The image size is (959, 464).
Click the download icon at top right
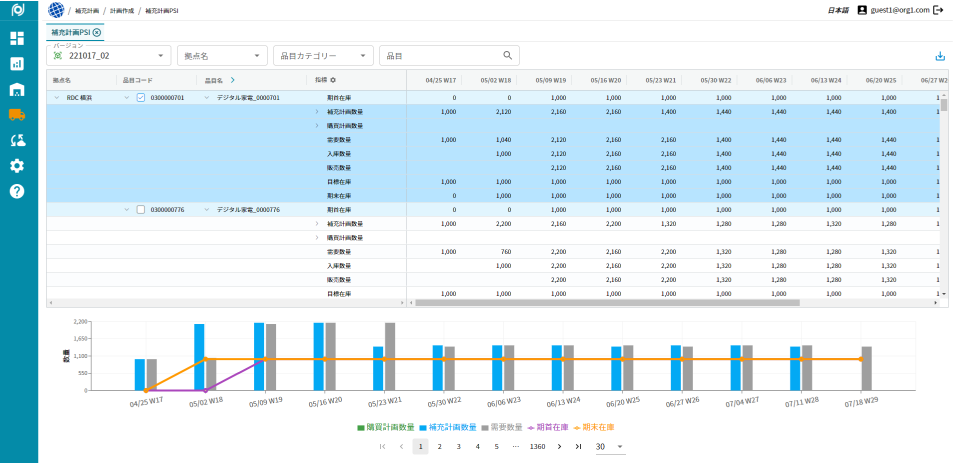click(939, 57)
